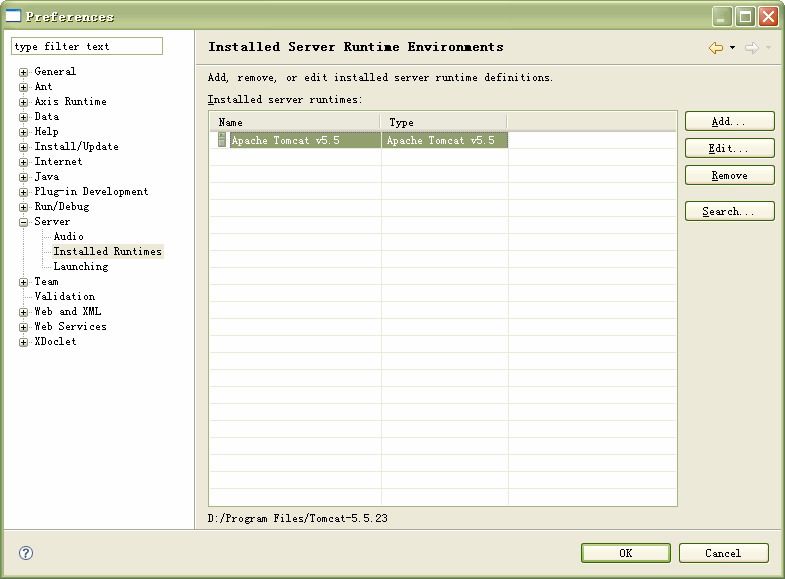Expand the XDoclet tree node

[24, 342]
